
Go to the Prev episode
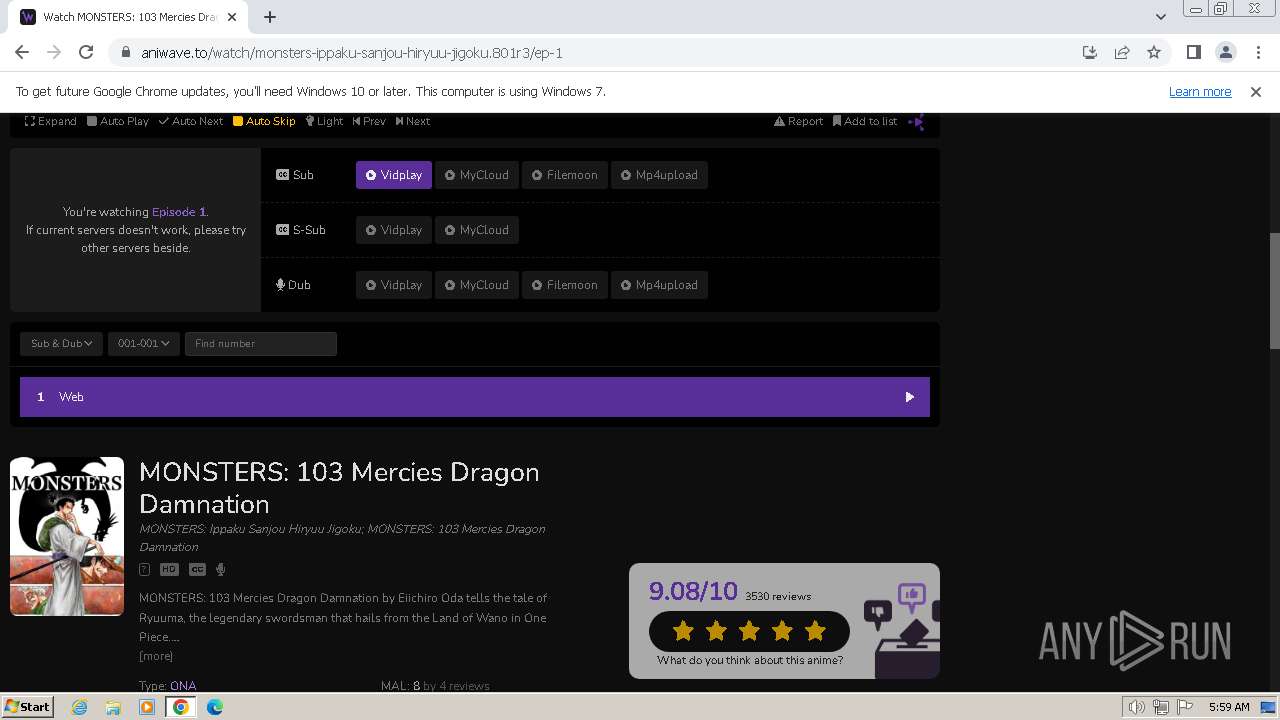(369, 121)
